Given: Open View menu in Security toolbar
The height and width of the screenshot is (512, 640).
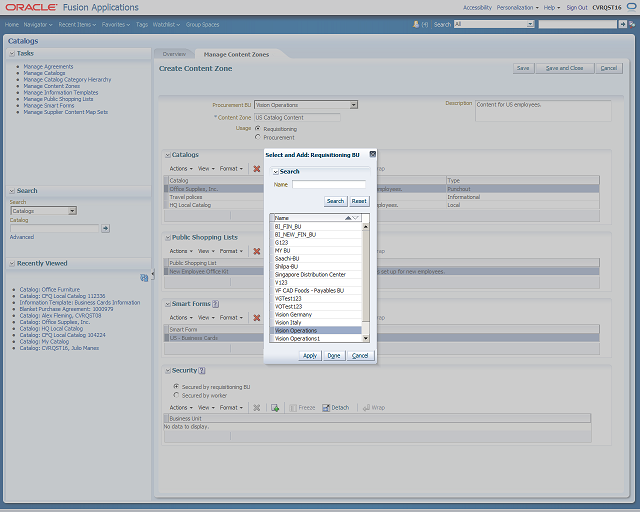Looking at the screenshot, I should (x=206, y=407).
